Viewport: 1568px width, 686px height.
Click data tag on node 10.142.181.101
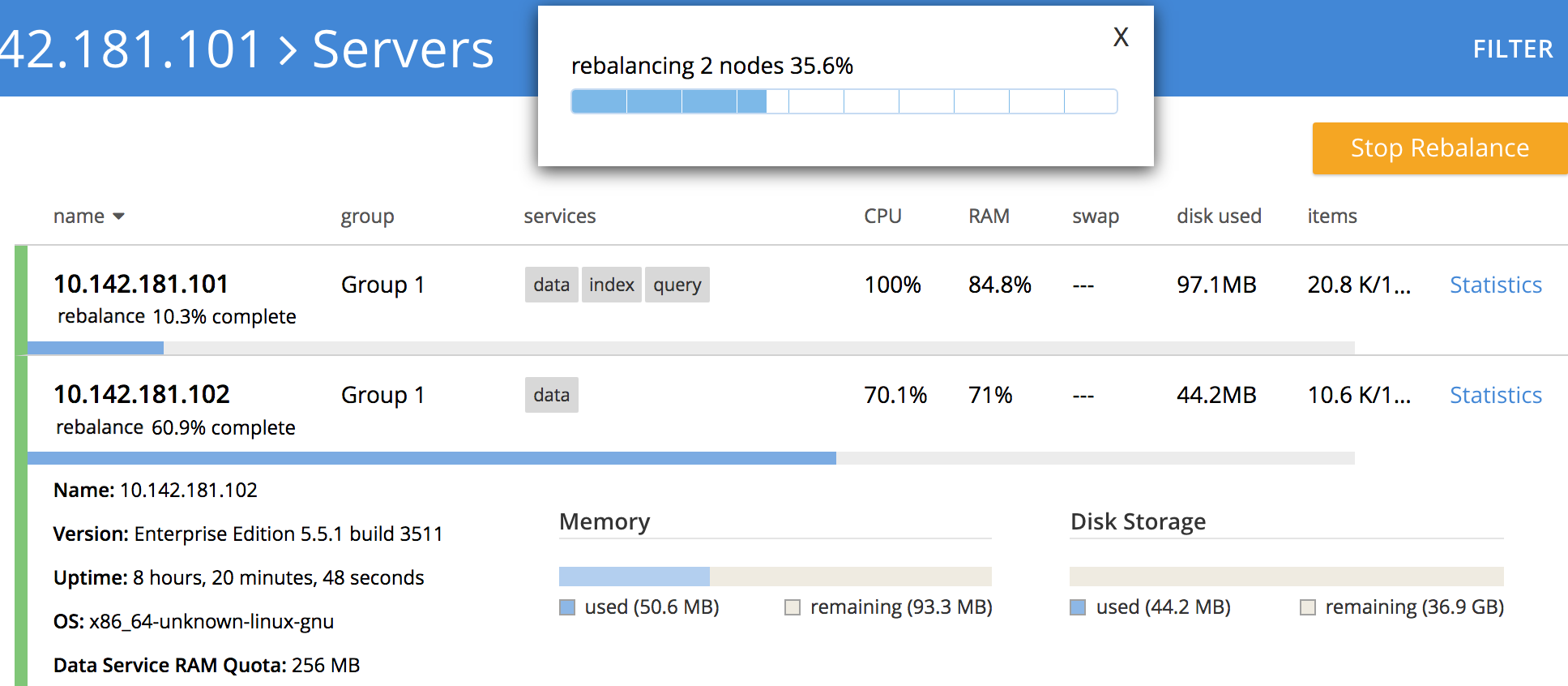click(x=551, y=285)
